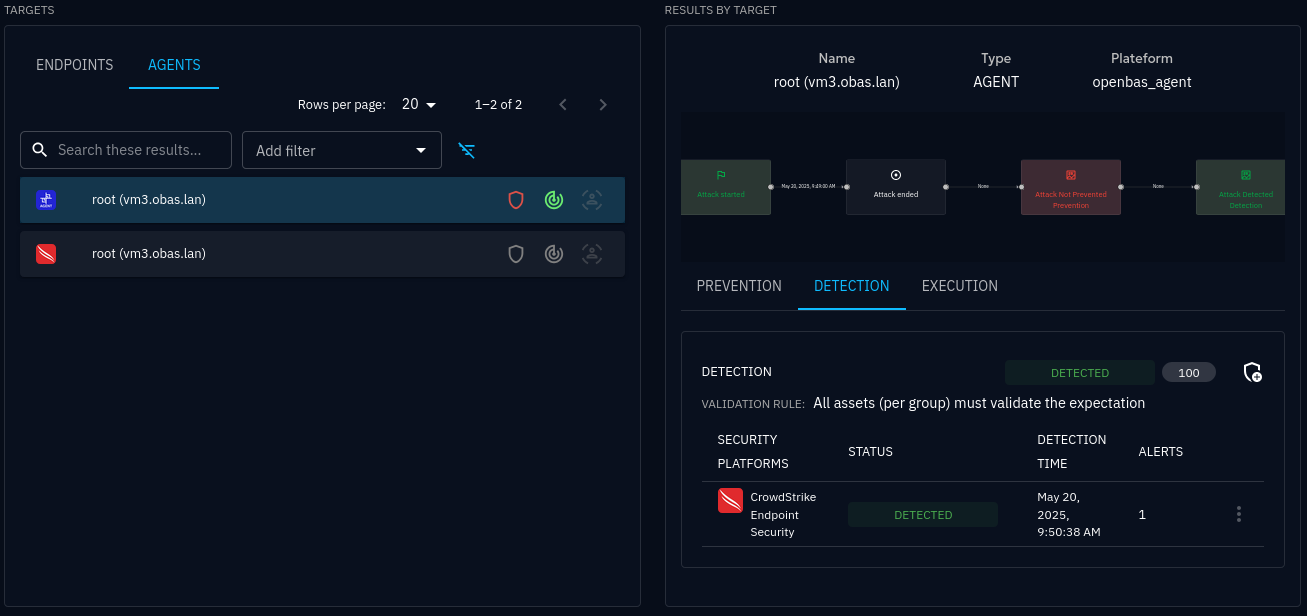
Task: Open the three-dot menu for CrowdStrike row
Action: click(x=1238, y=514)
